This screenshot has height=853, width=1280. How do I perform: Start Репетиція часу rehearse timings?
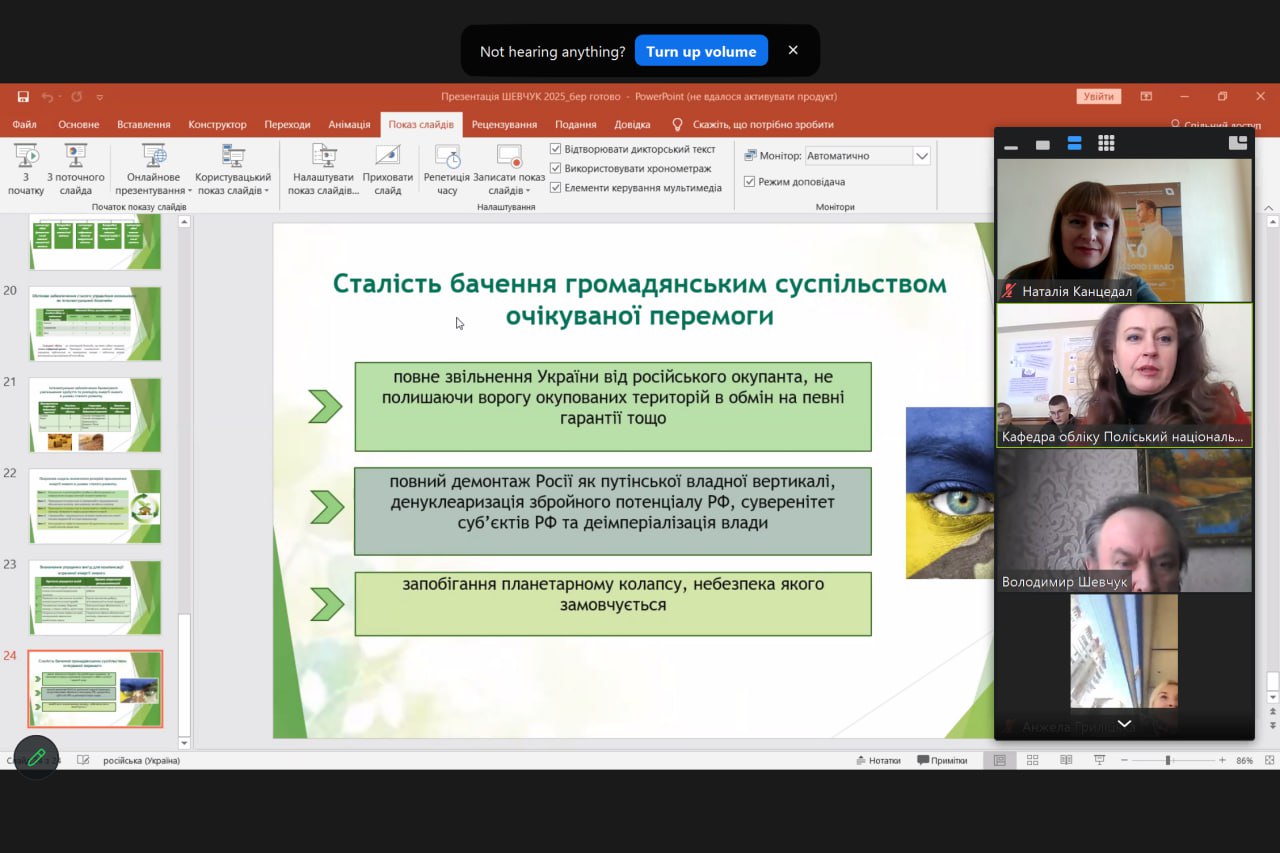(447, 169)
